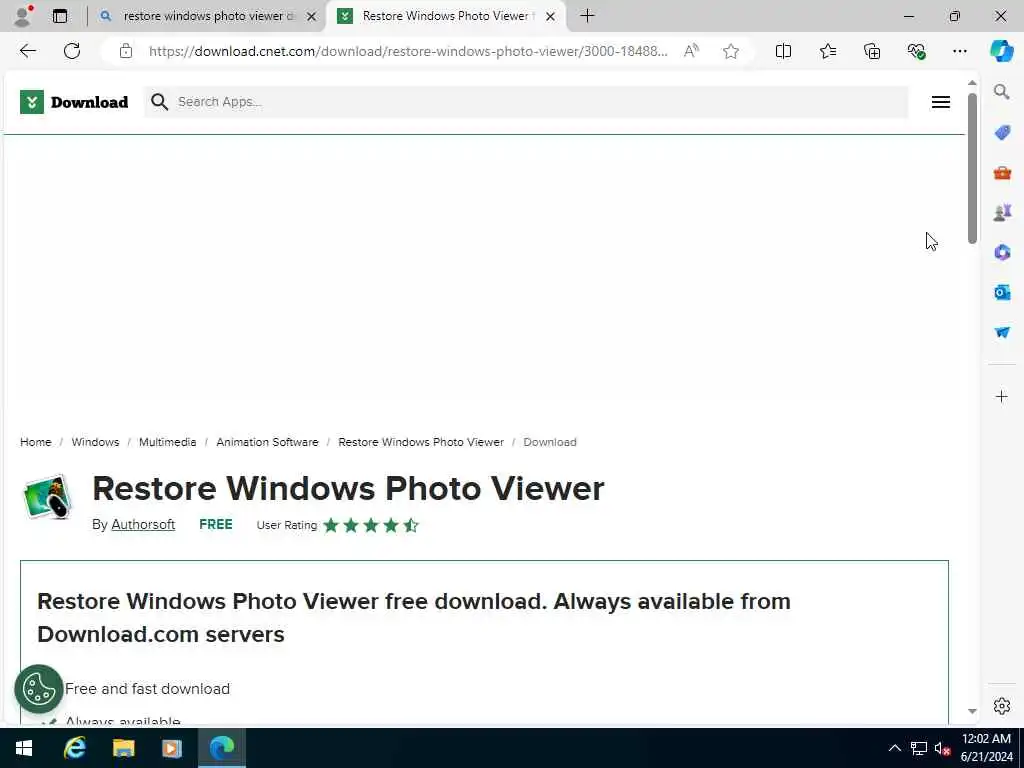Click the "FREE" price label
This screenshot has height=768, width=1024.
click(x=216, y=524)
